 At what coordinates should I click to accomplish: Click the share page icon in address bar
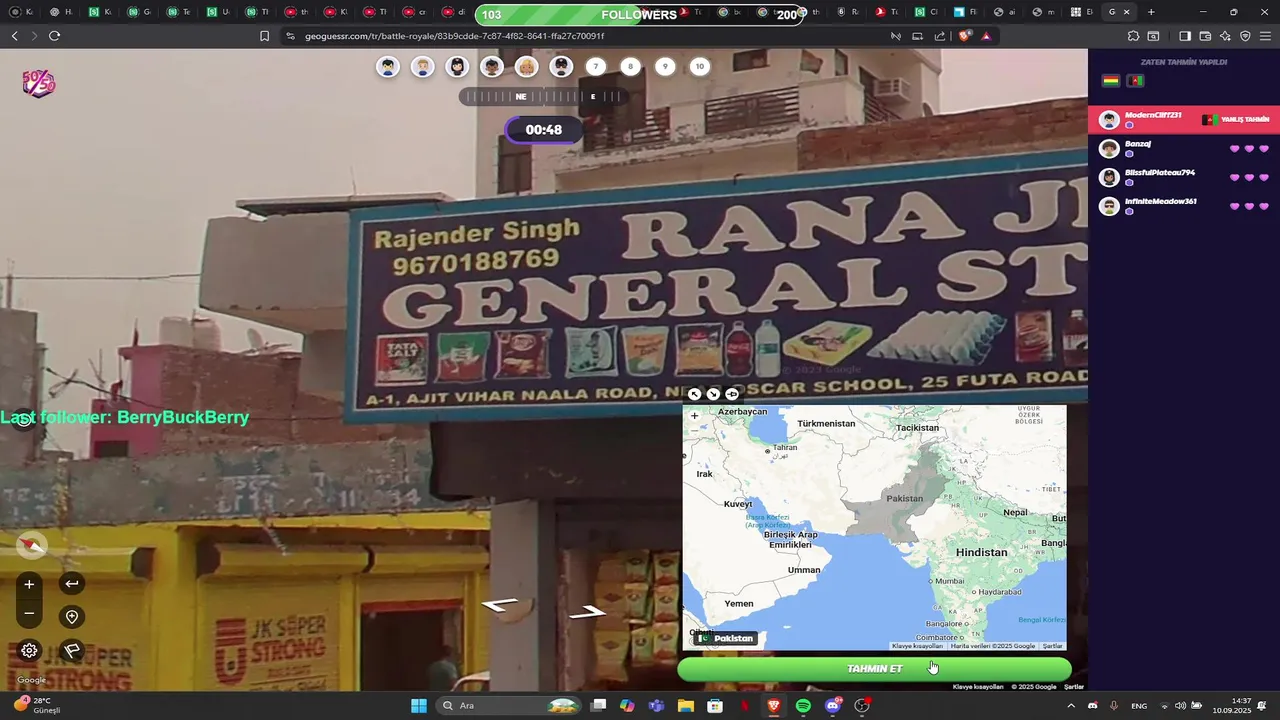click(x=940, y=36)
